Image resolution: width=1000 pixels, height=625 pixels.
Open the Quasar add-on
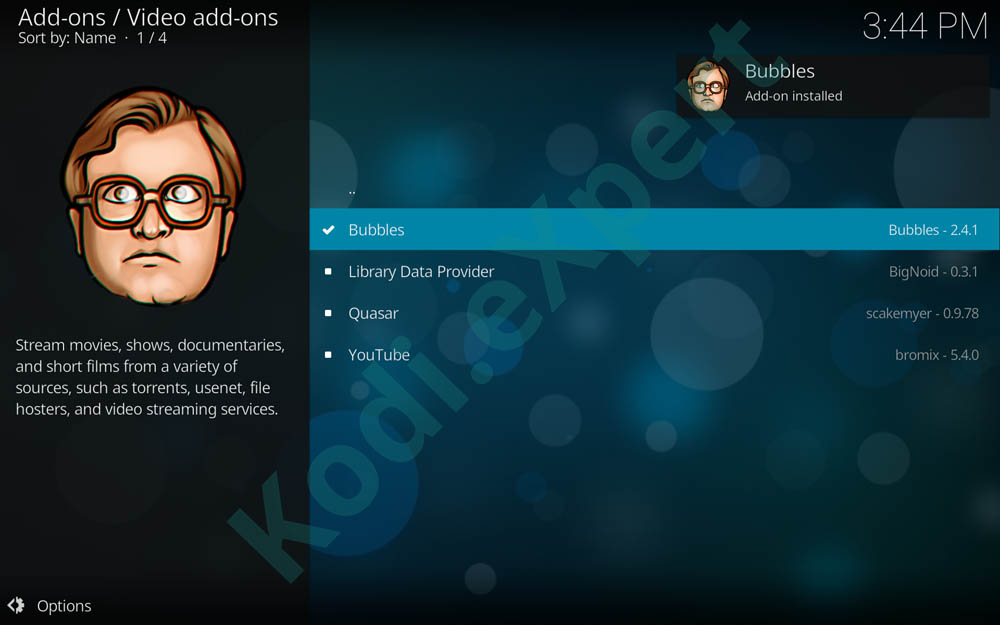point(654,313)
